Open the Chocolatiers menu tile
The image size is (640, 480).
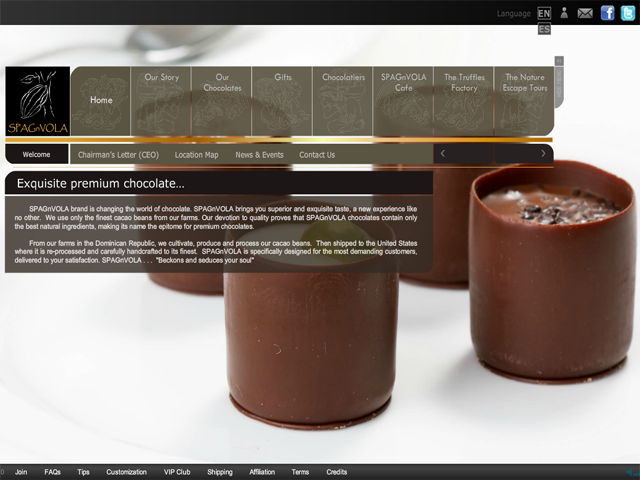coord(343,101)
